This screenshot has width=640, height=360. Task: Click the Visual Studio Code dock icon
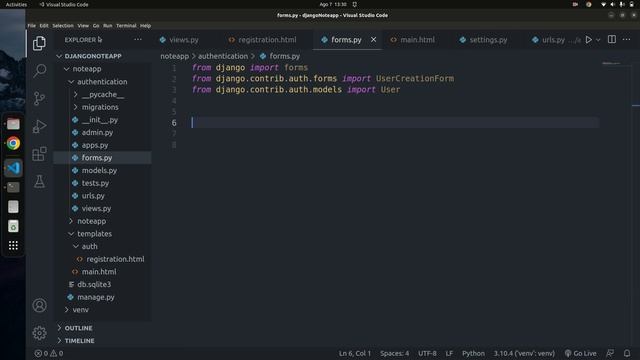[13, 168]
